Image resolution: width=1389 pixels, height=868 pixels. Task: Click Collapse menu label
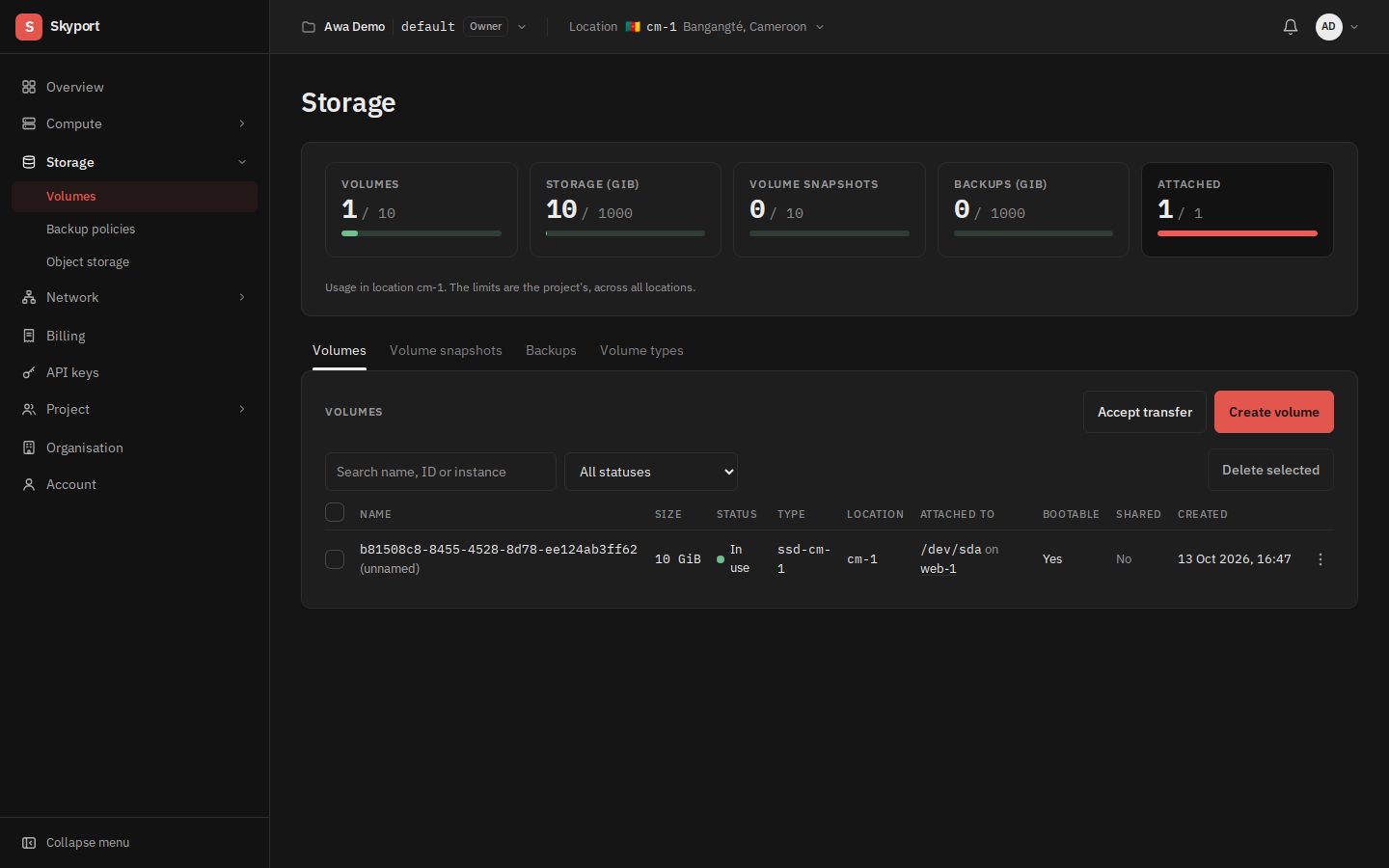coord(88,843)
